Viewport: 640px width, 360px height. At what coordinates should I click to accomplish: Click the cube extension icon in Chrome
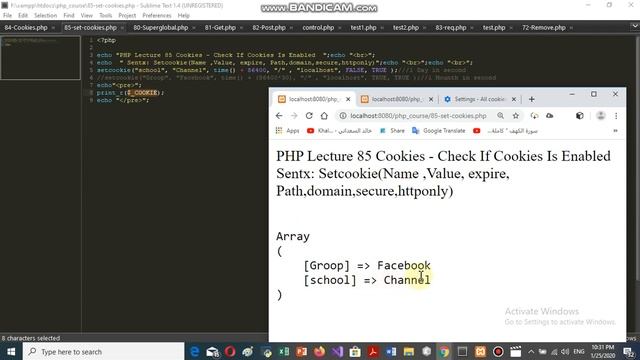[x=580, y=116]
